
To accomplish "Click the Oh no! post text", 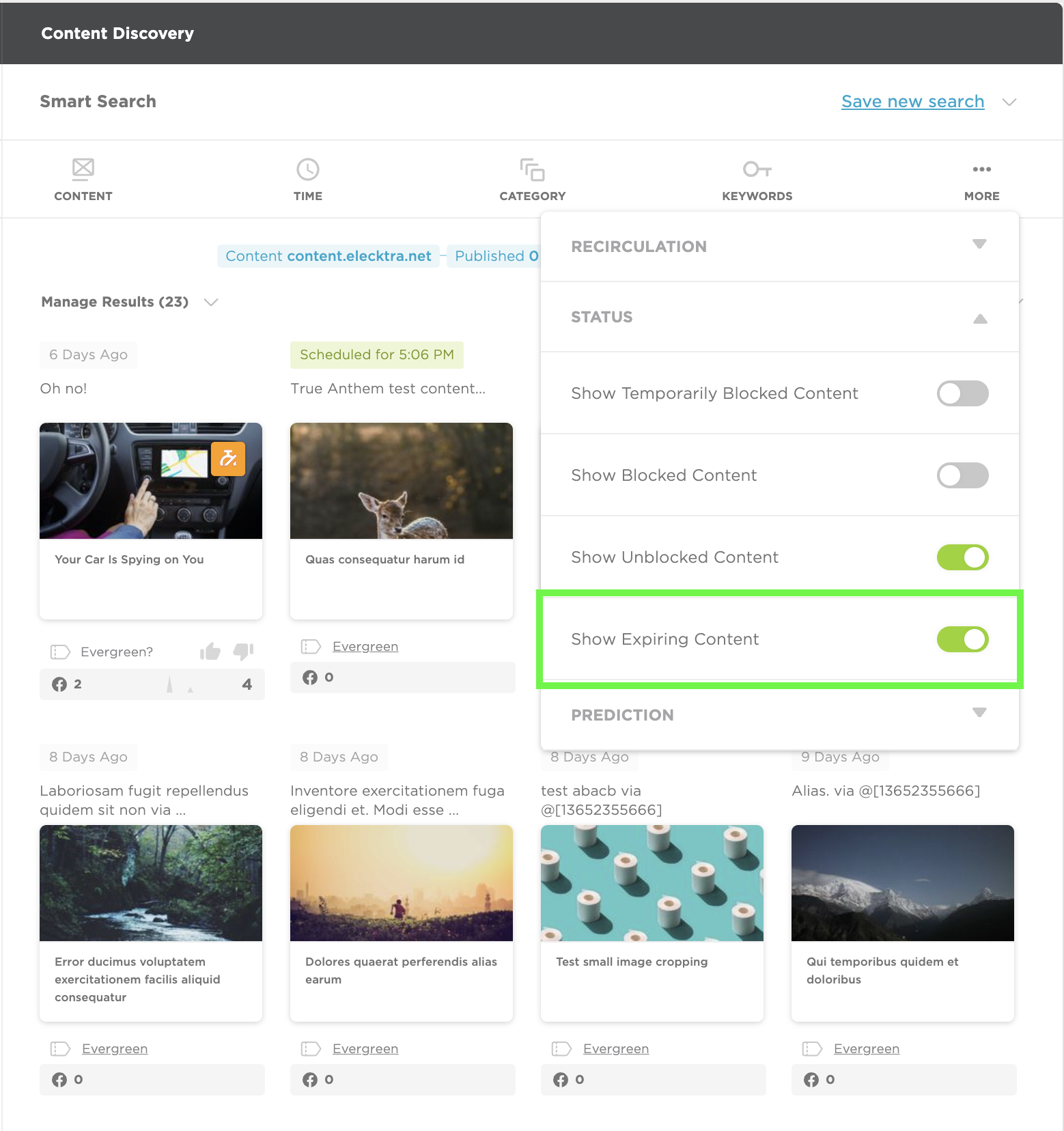I will click(x=64, y=389).
